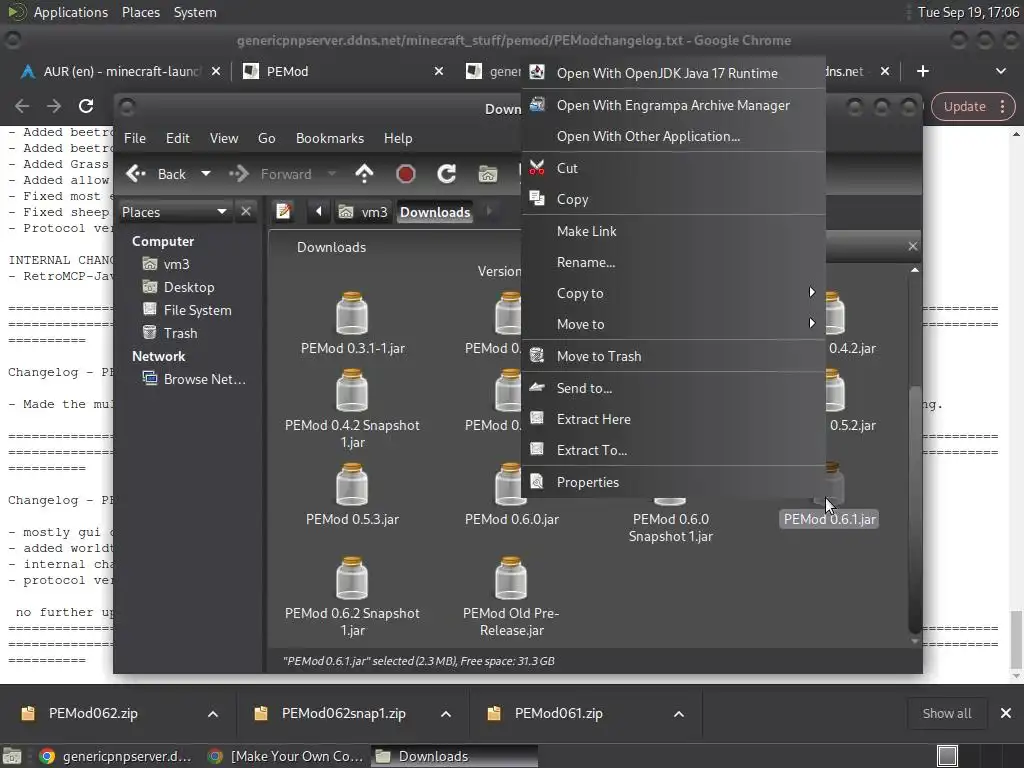1024x768 pixels.
Task: Open the Edit menu
Action: 178,138
